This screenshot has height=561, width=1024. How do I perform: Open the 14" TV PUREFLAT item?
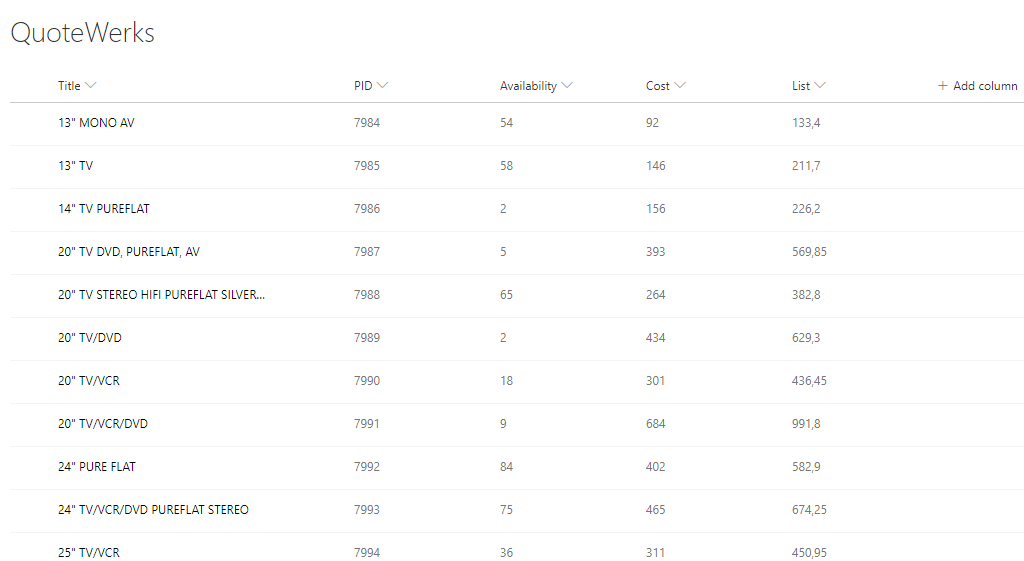click(104, 209)
